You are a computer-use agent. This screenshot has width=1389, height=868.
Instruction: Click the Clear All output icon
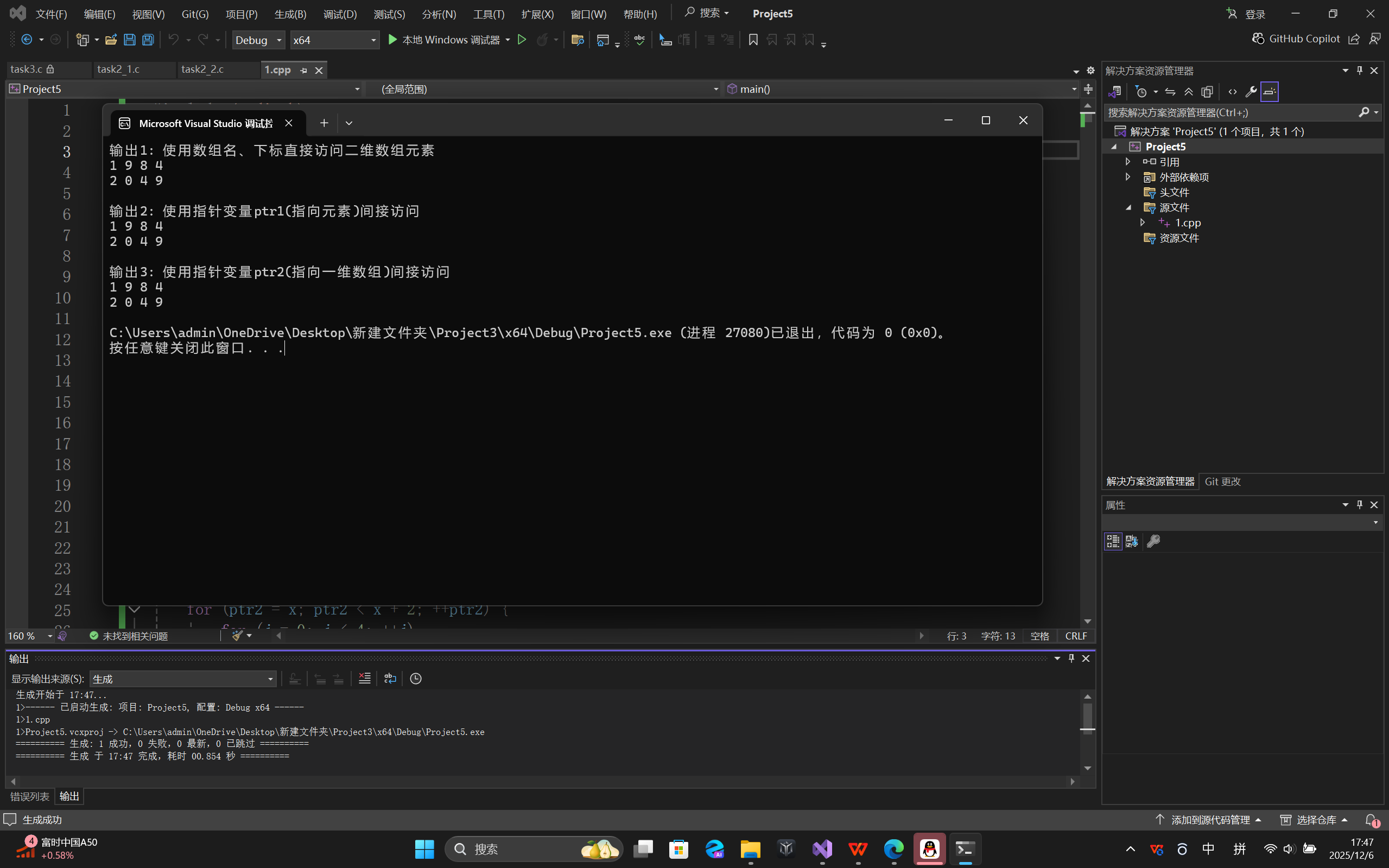(364, 679)
